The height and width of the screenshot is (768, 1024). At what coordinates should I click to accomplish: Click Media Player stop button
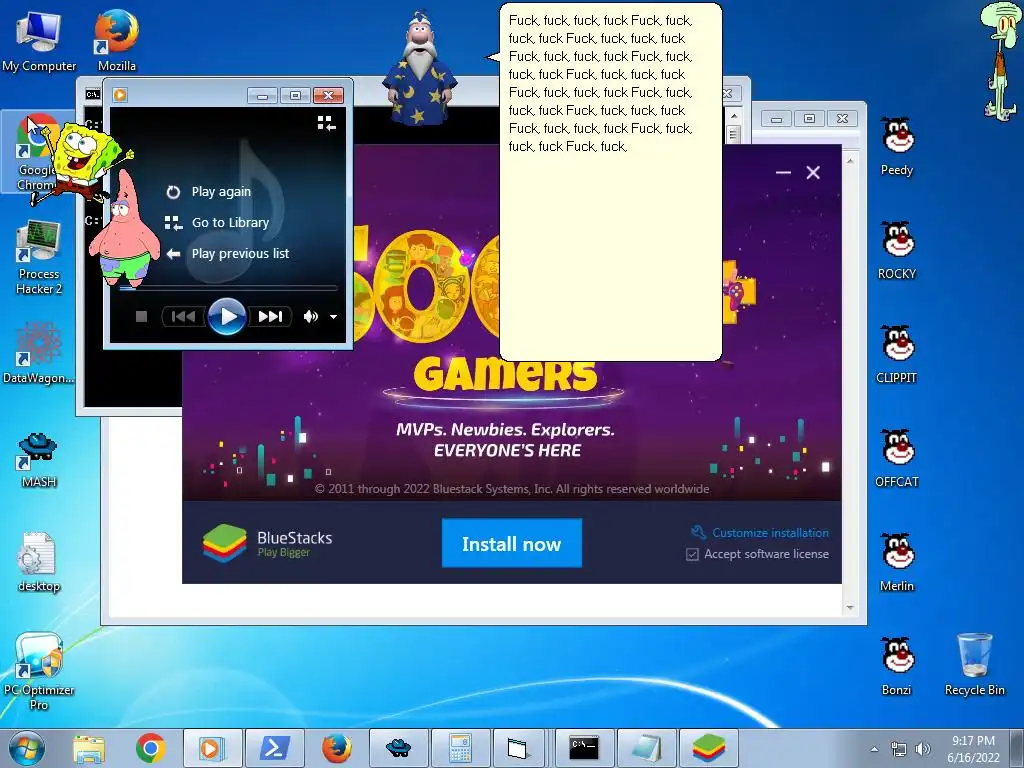141,317
